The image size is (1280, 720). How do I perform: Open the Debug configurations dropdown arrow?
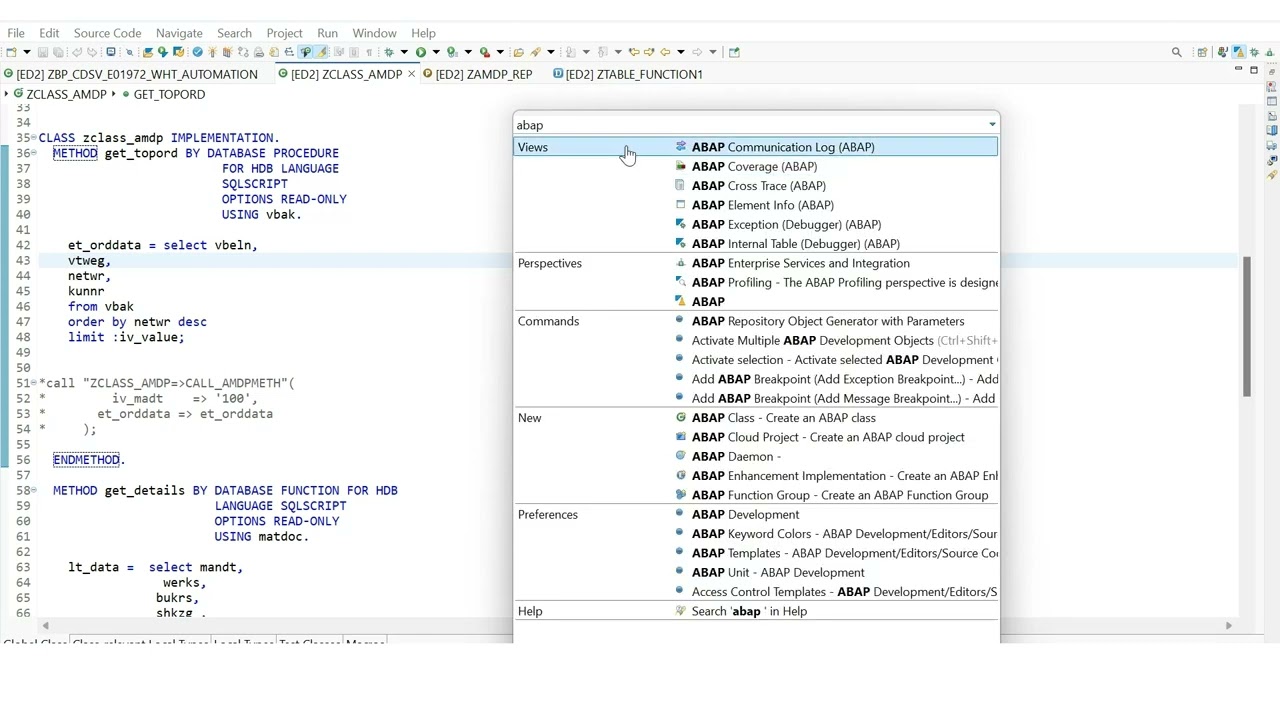(404, 52)
